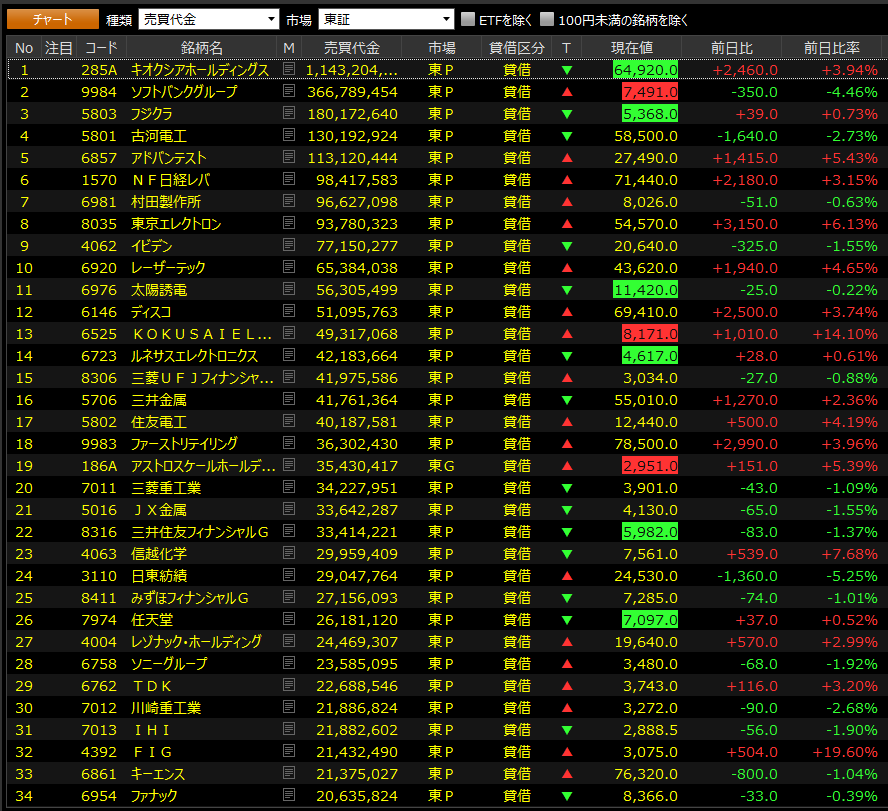
Task: Click the down tick arrow for 古河電工
Action: (x=566, y=136)
